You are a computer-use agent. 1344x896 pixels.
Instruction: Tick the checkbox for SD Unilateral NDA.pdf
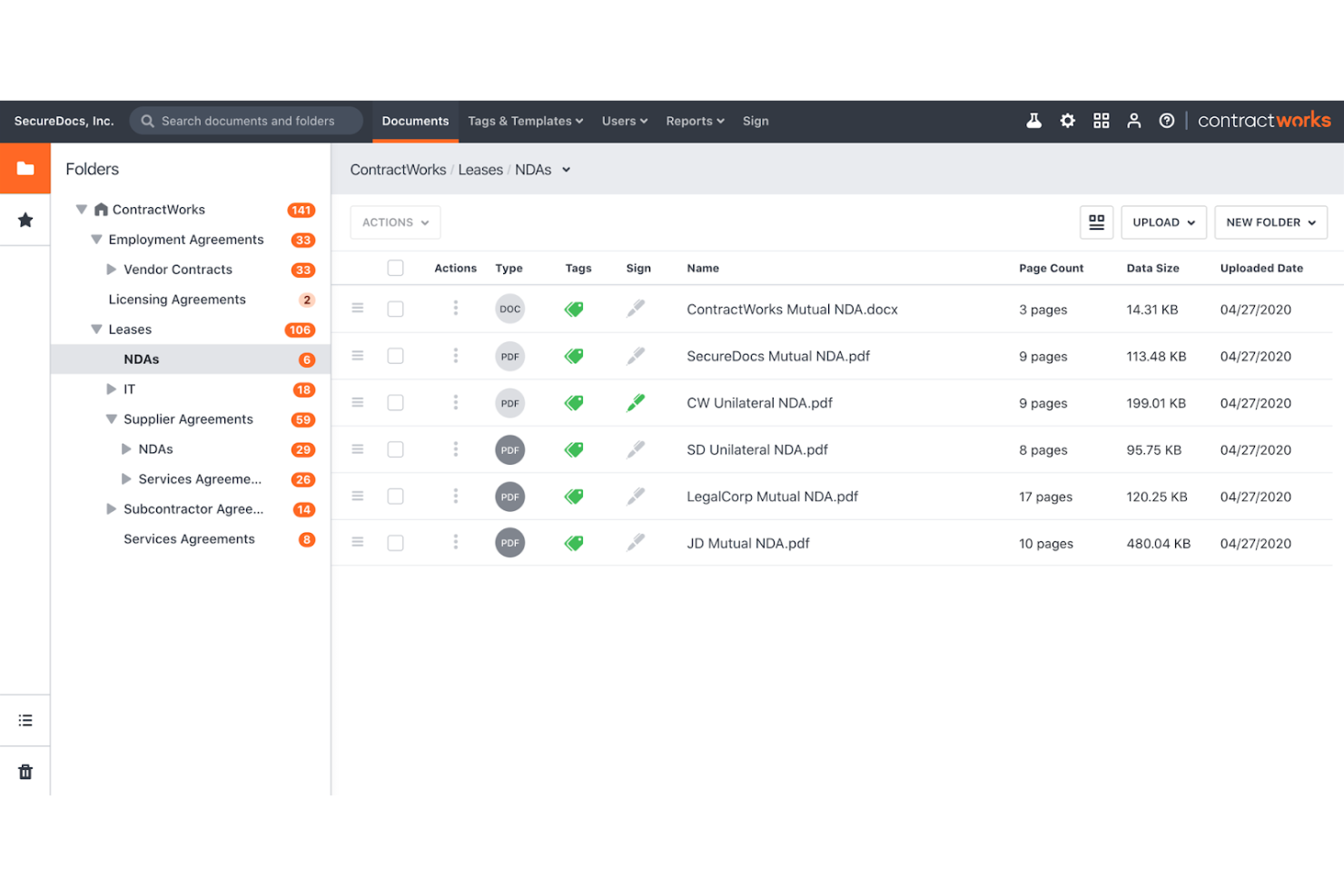[x=395, y=449]
